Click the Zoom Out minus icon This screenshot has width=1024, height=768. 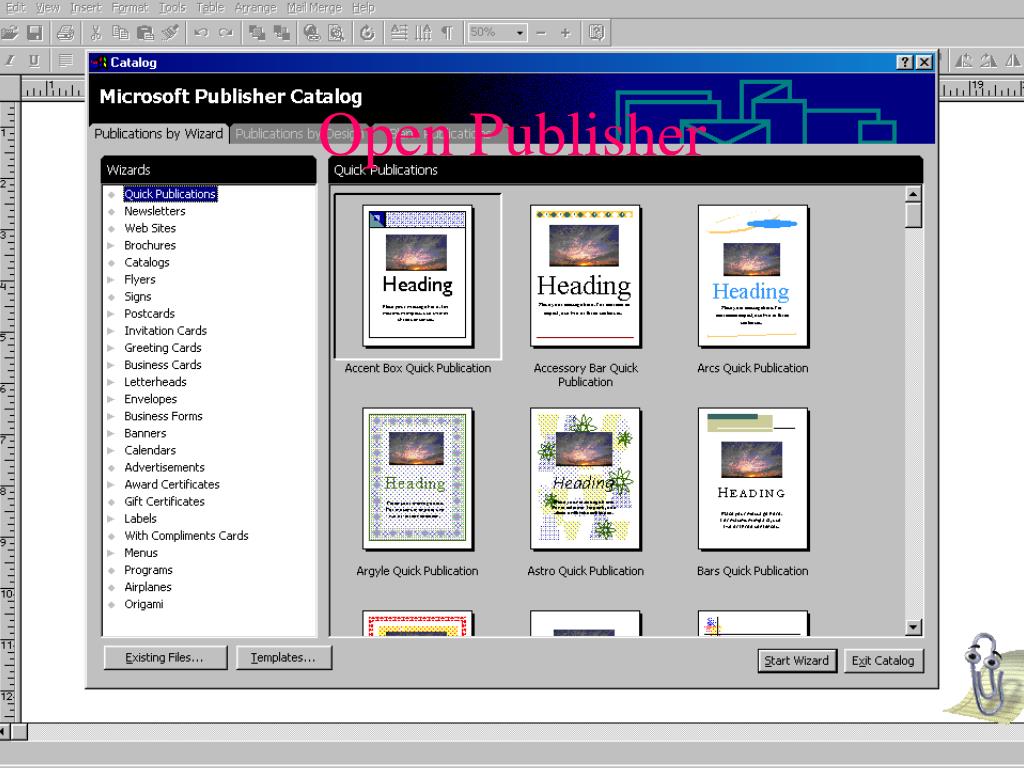pos(541,32)
